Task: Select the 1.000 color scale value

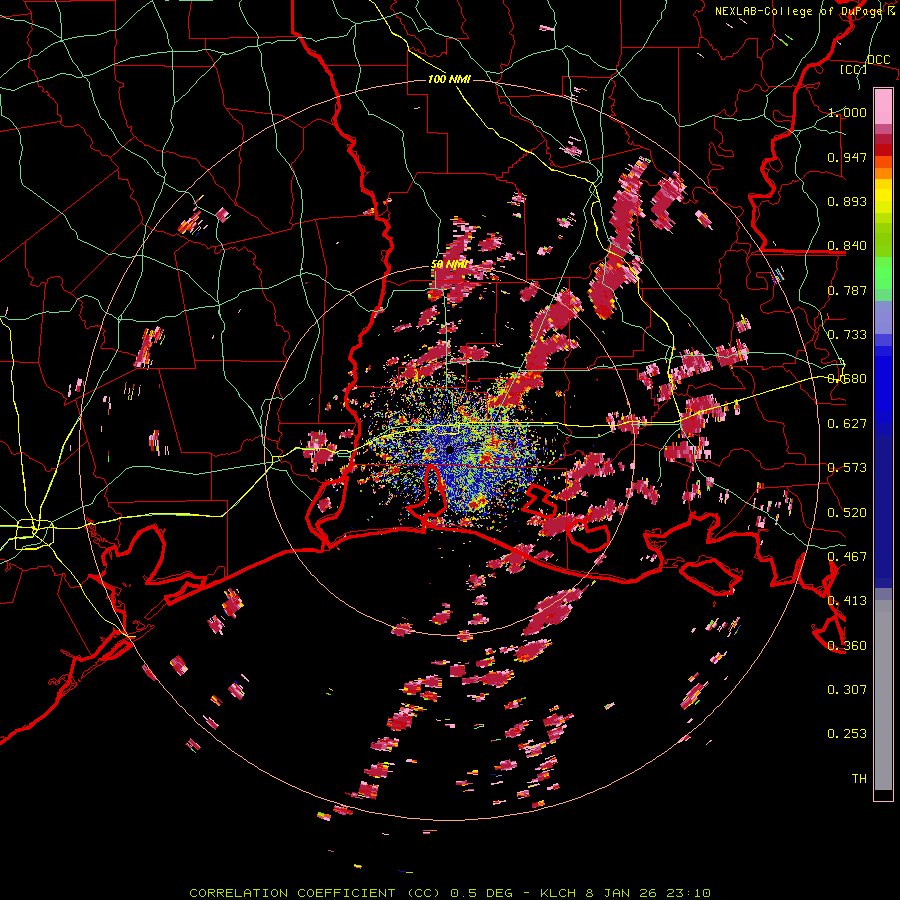Action: pos(847,112)
